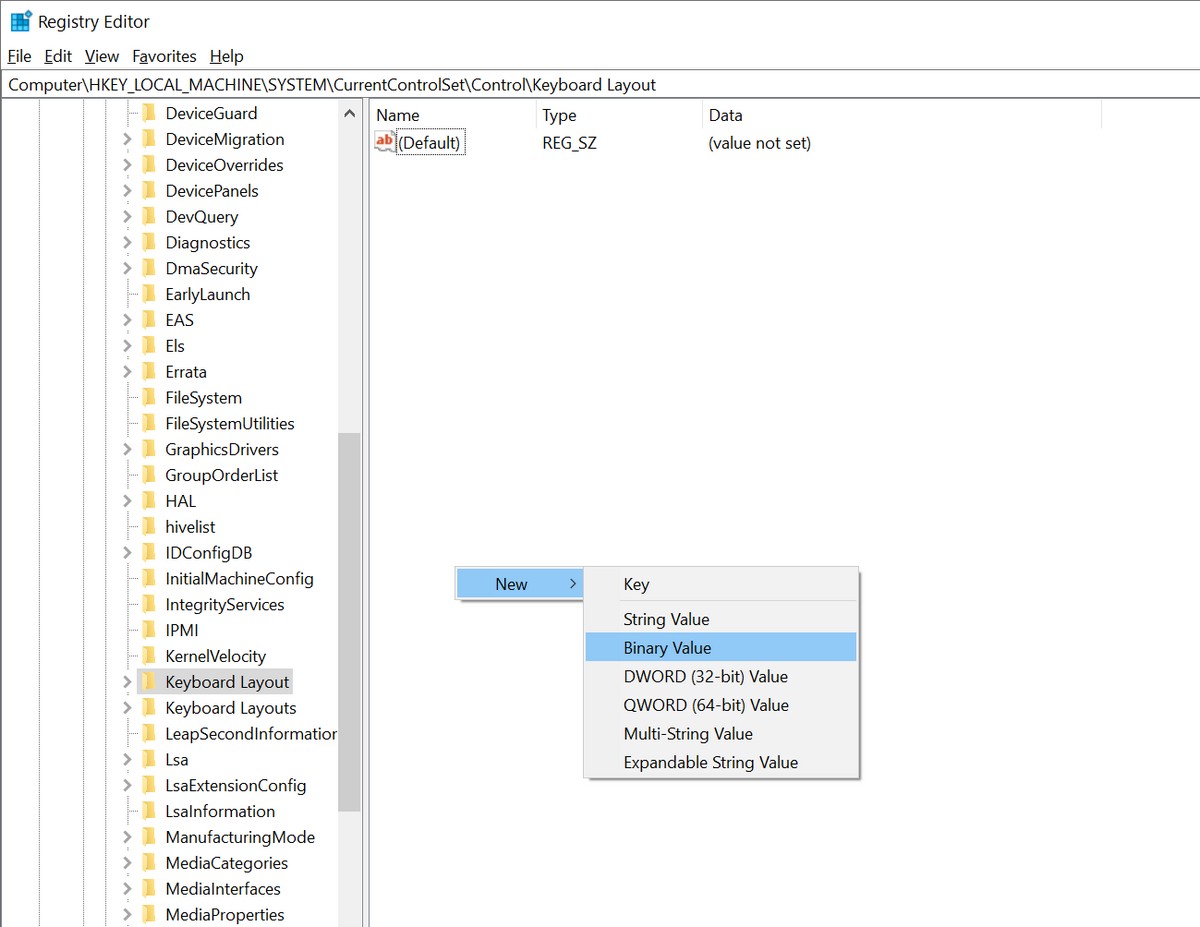This screenshot has width=1200, height=927.
Task: Expand the LsaExtensionConfig key
Action: coord(127,785)
